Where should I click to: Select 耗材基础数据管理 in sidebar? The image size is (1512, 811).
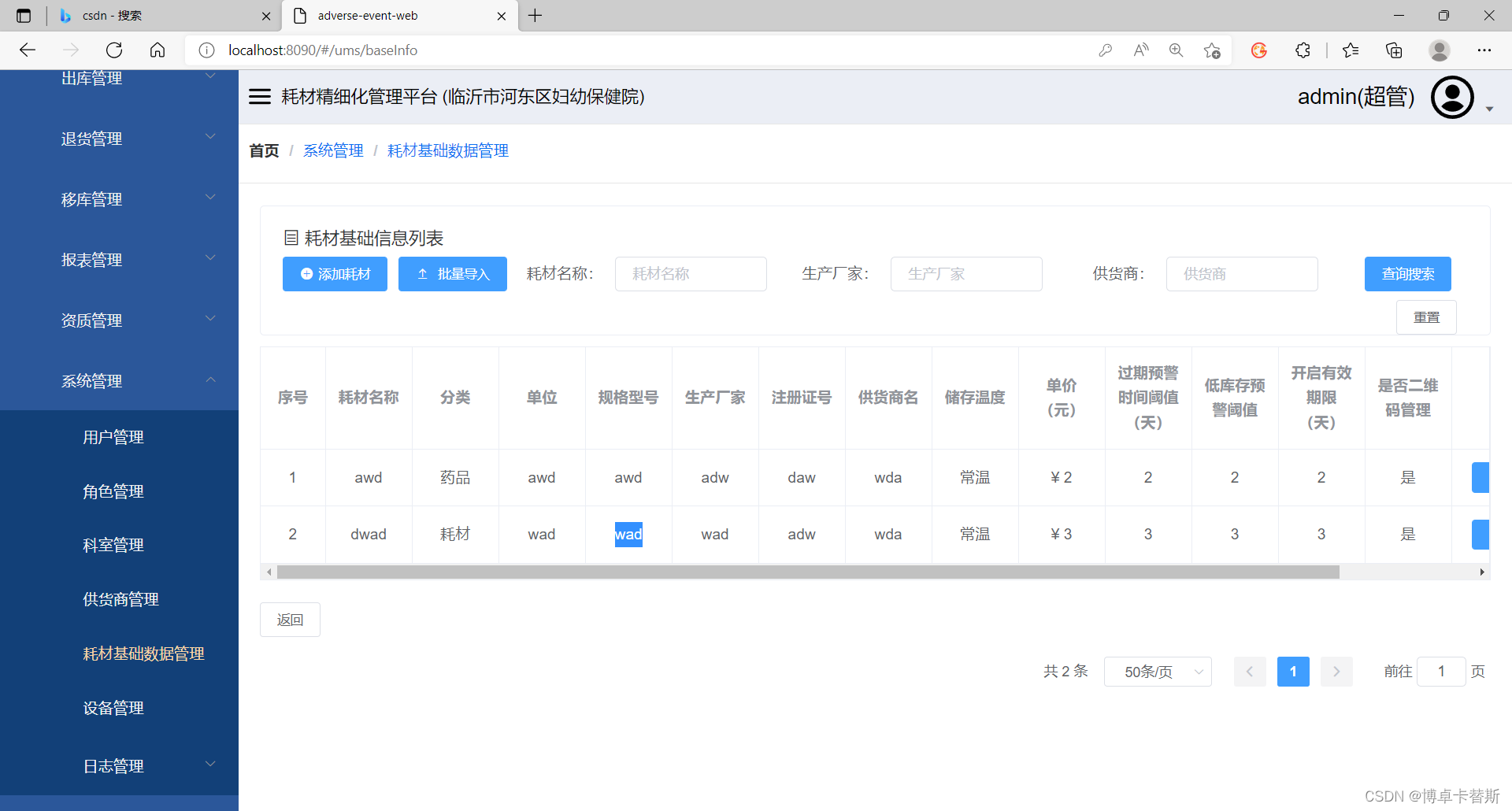coord(143,654)
